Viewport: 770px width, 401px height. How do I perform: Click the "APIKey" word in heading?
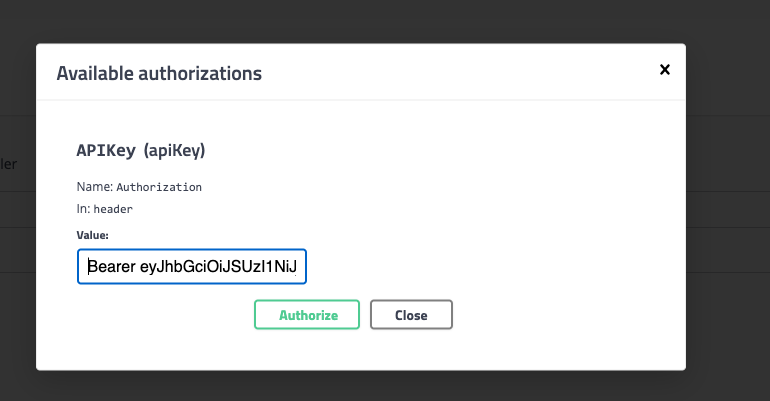click(106, 150)
